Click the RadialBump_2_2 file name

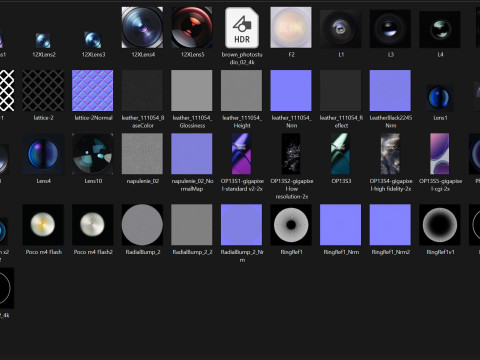coord(192,252)
